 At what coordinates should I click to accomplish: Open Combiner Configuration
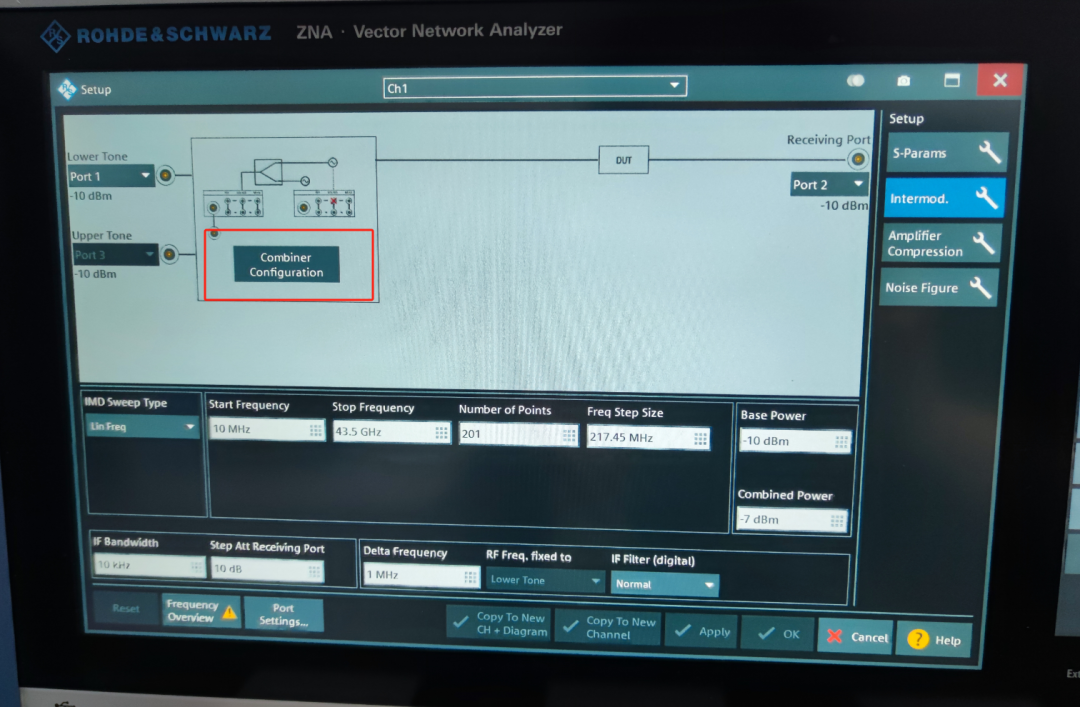(286, 265)
